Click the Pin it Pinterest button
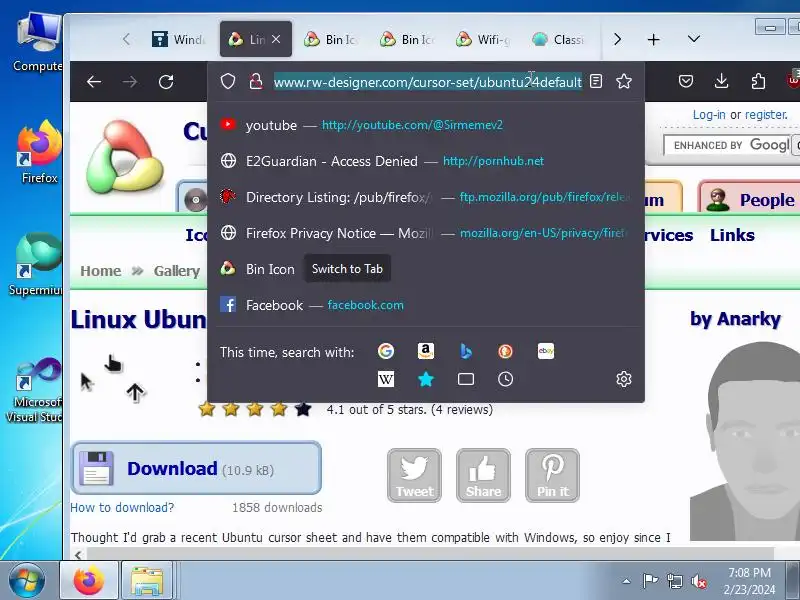This screenshot has width=800, height=600. pos(552,476)
